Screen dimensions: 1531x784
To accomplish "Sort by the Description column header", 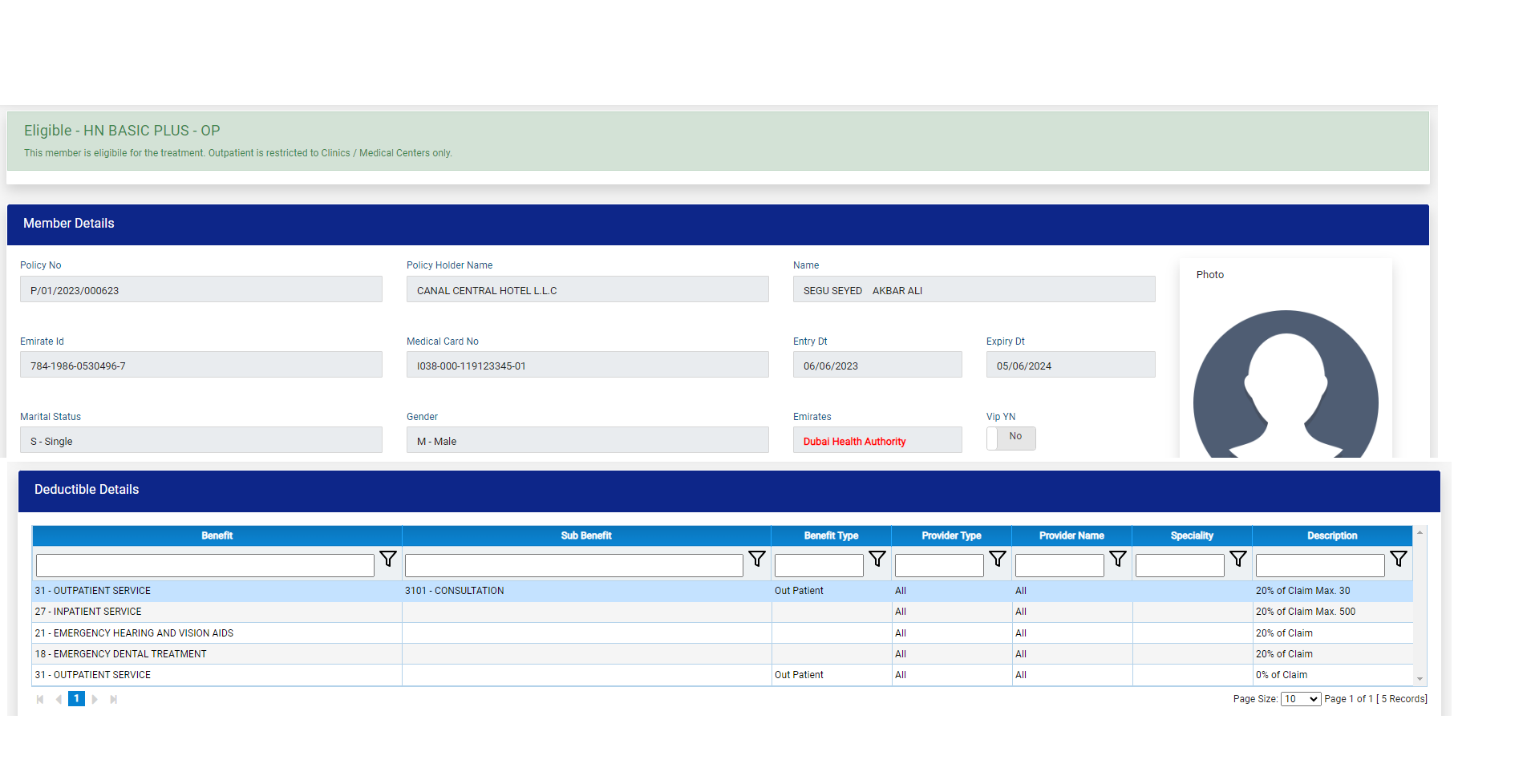I will 1331,535.
